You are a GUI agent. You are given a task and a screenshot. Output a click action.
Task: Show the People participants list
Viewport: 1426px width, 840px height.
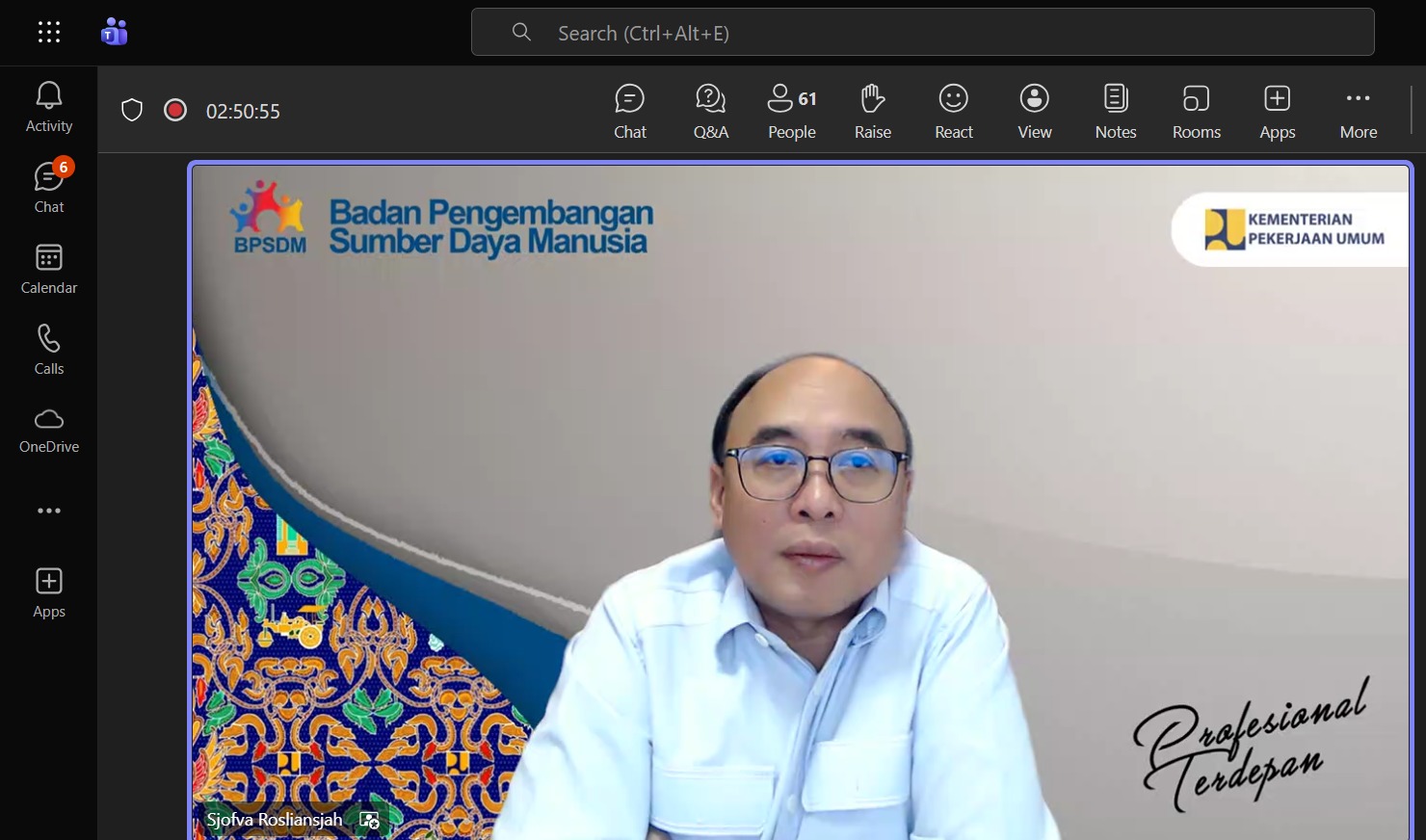791,111
